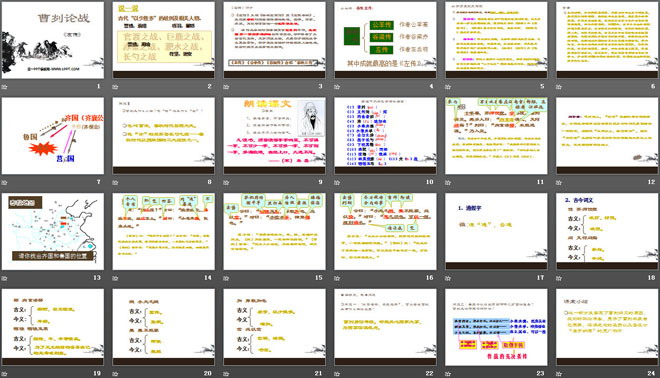660x378 pixels.
Task: Click animation star icon under slide 6
Action: click(559, 87)
